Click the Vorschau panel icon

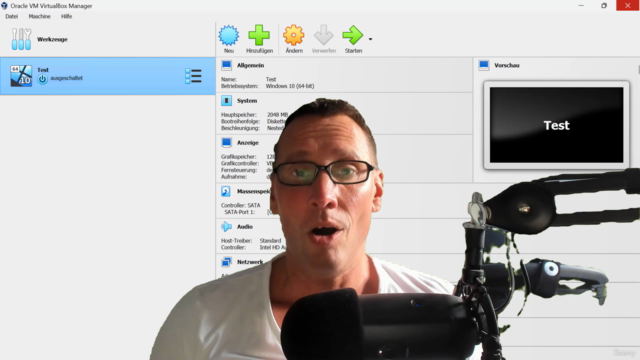pyautogui.click(x=484, y=65)
